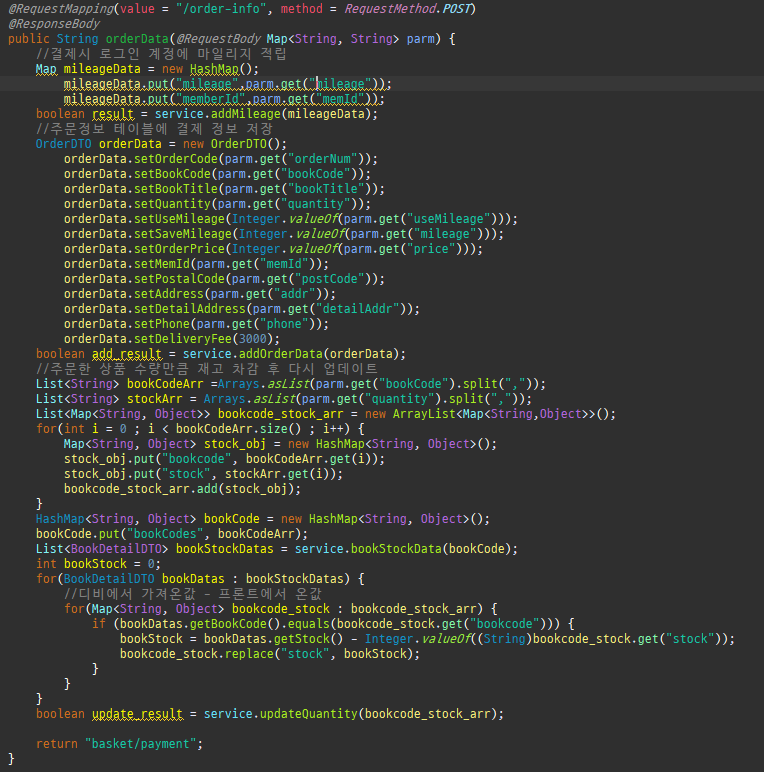Click the inner for Map bookcode_stock loop

click(x=280, y=609)
